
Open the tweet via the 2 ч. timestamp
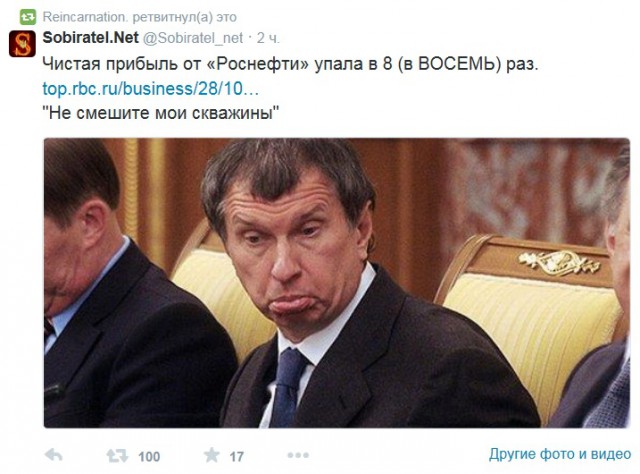pyautogui.click(x=268, y=38)
